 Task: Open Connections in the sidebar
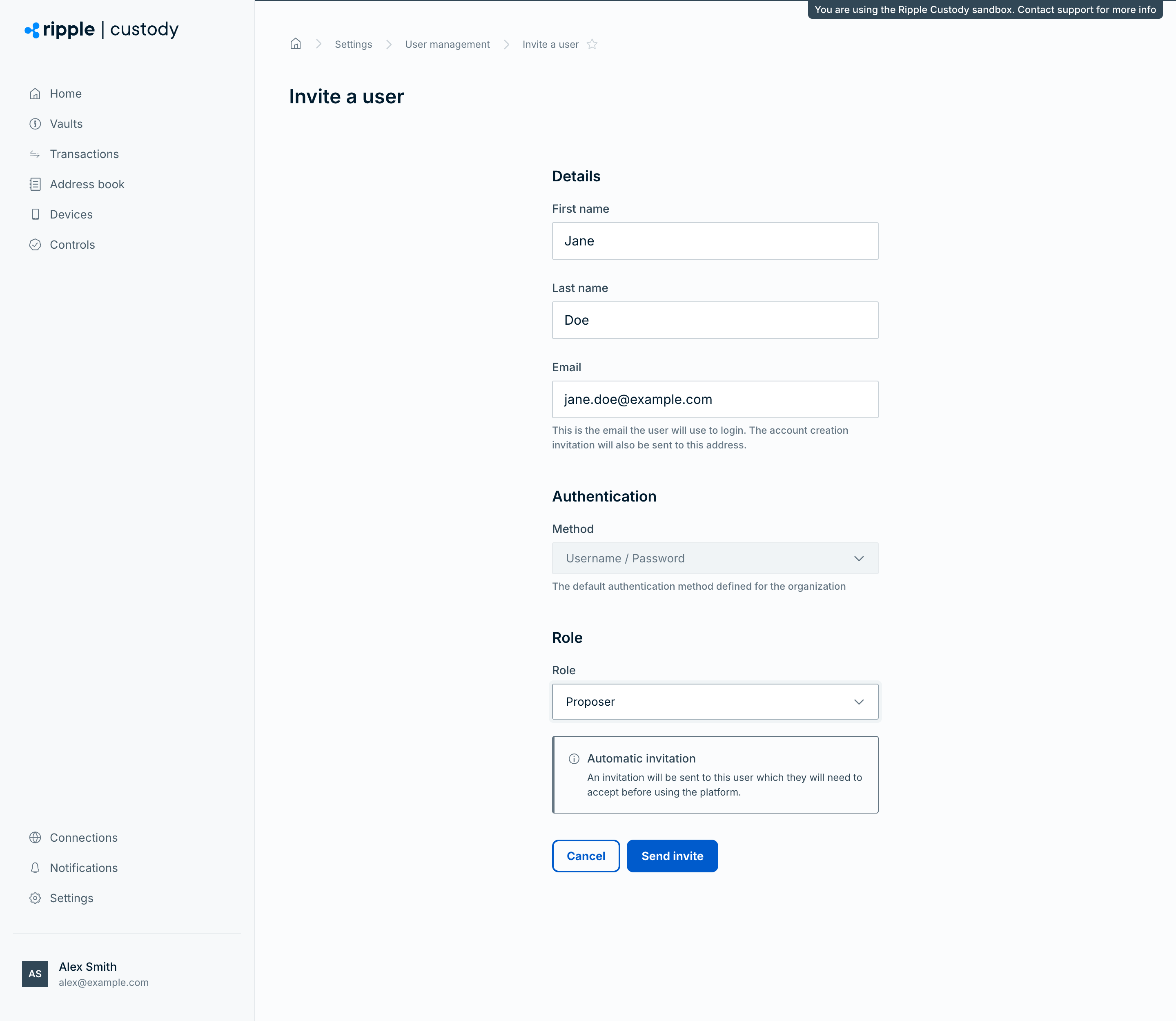[84, 838]
